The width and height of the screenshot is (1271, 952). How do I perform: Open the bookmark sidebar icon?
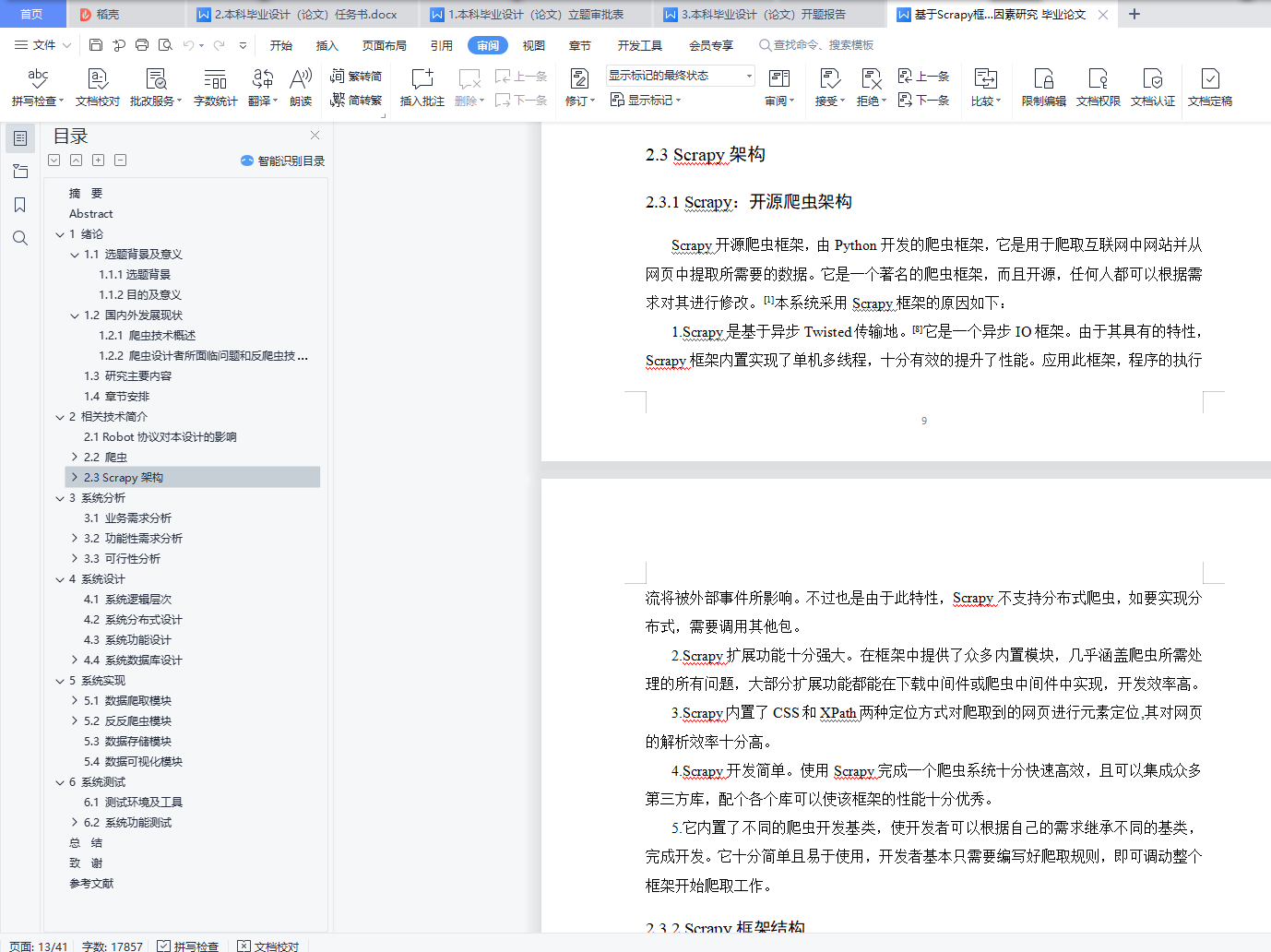[20, 205]
